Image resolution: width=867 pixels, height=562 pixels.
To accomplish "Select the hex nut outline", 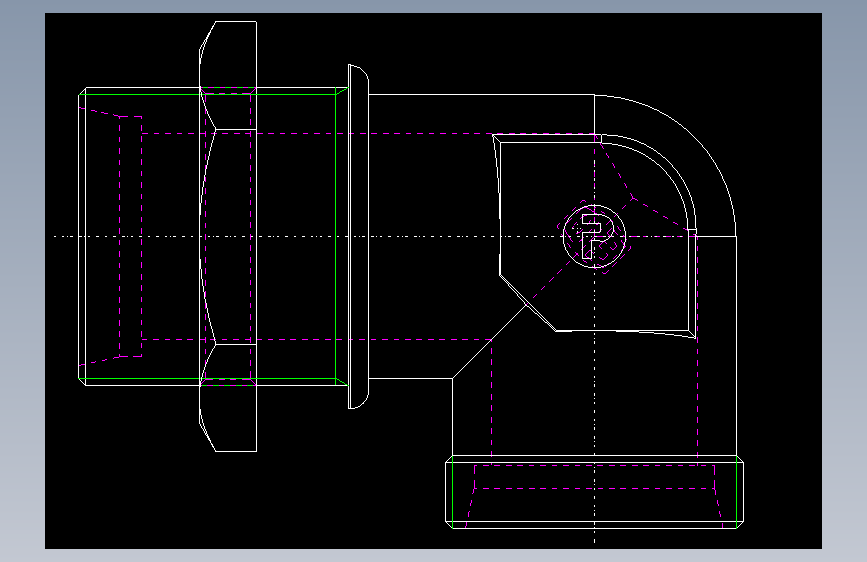I will coord(228,236).
